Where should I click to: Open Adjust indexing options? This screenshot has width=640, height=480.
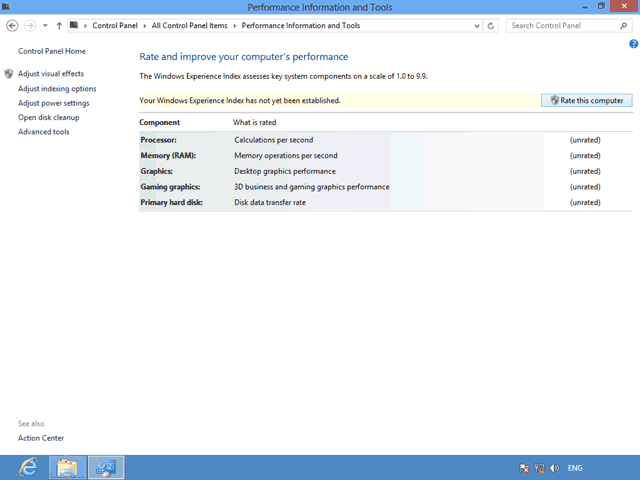coord(57,89)
